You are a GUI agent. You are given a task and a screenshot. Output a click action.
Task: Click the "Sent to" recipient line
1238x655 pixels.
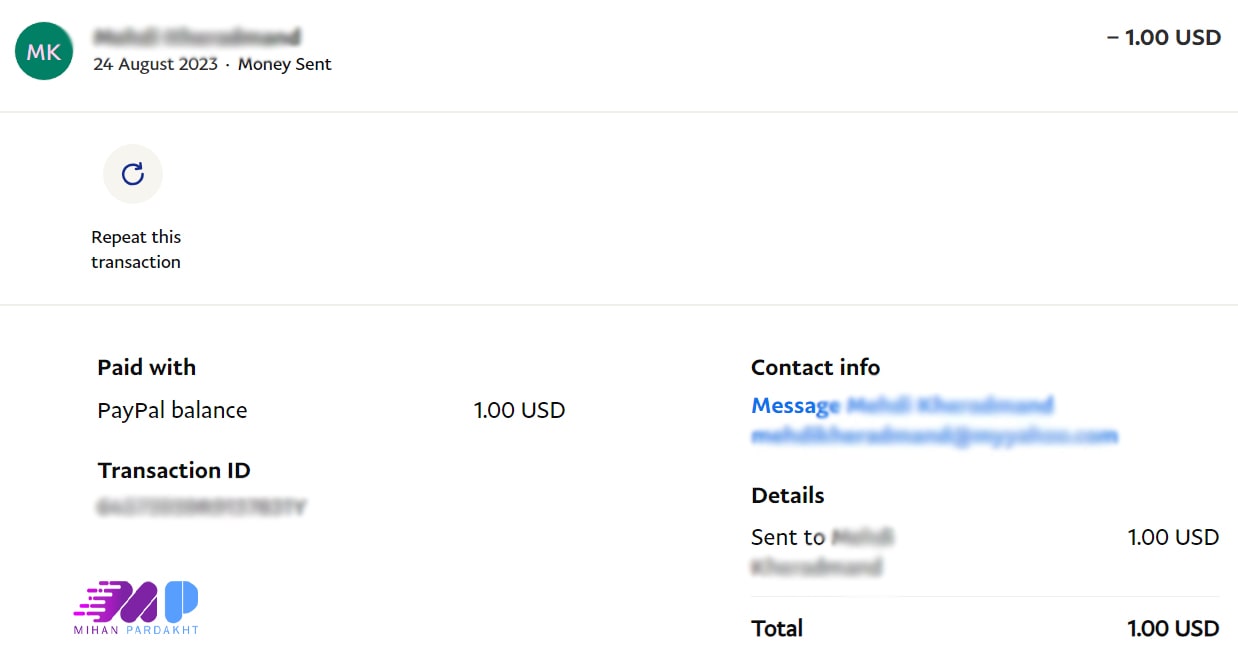822,551
